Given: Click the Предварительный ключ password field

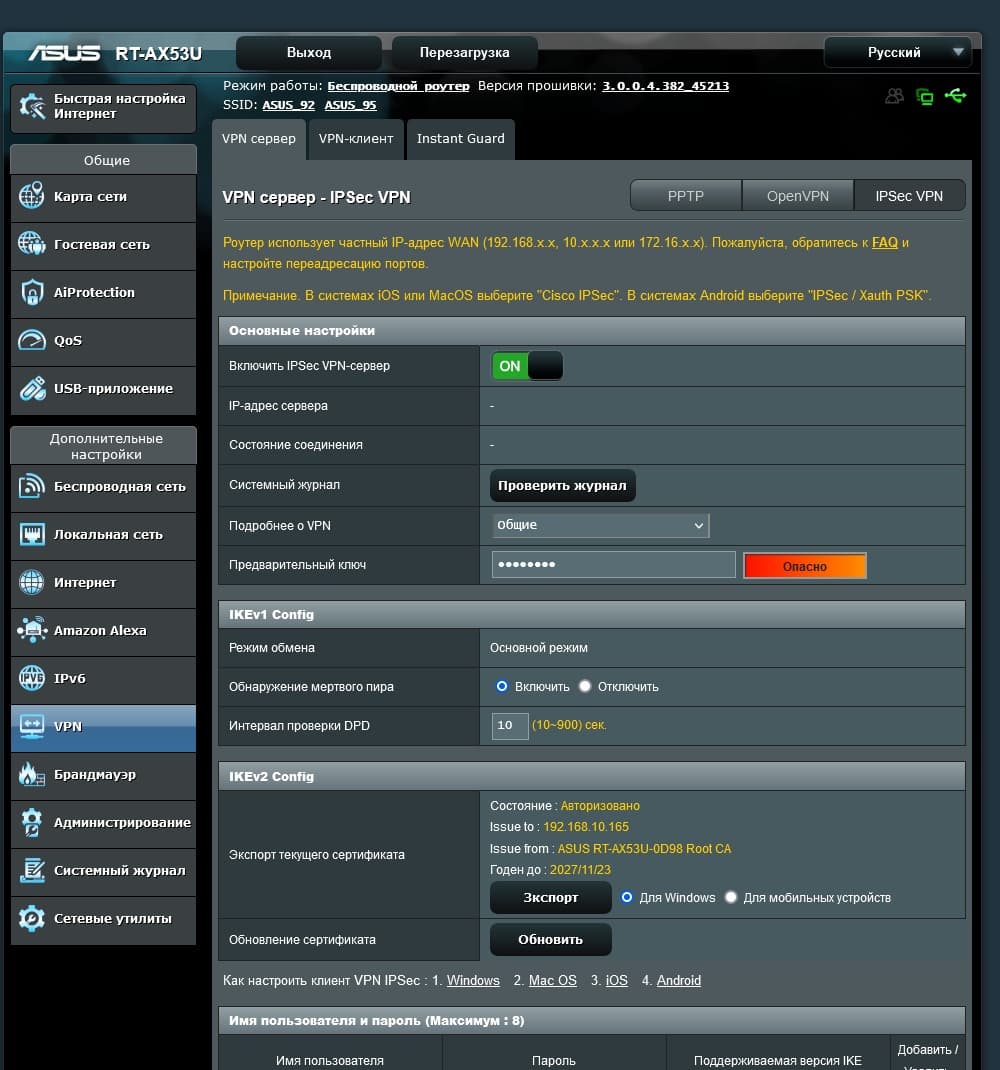Looking at the screenshot, I should [614, 565].
